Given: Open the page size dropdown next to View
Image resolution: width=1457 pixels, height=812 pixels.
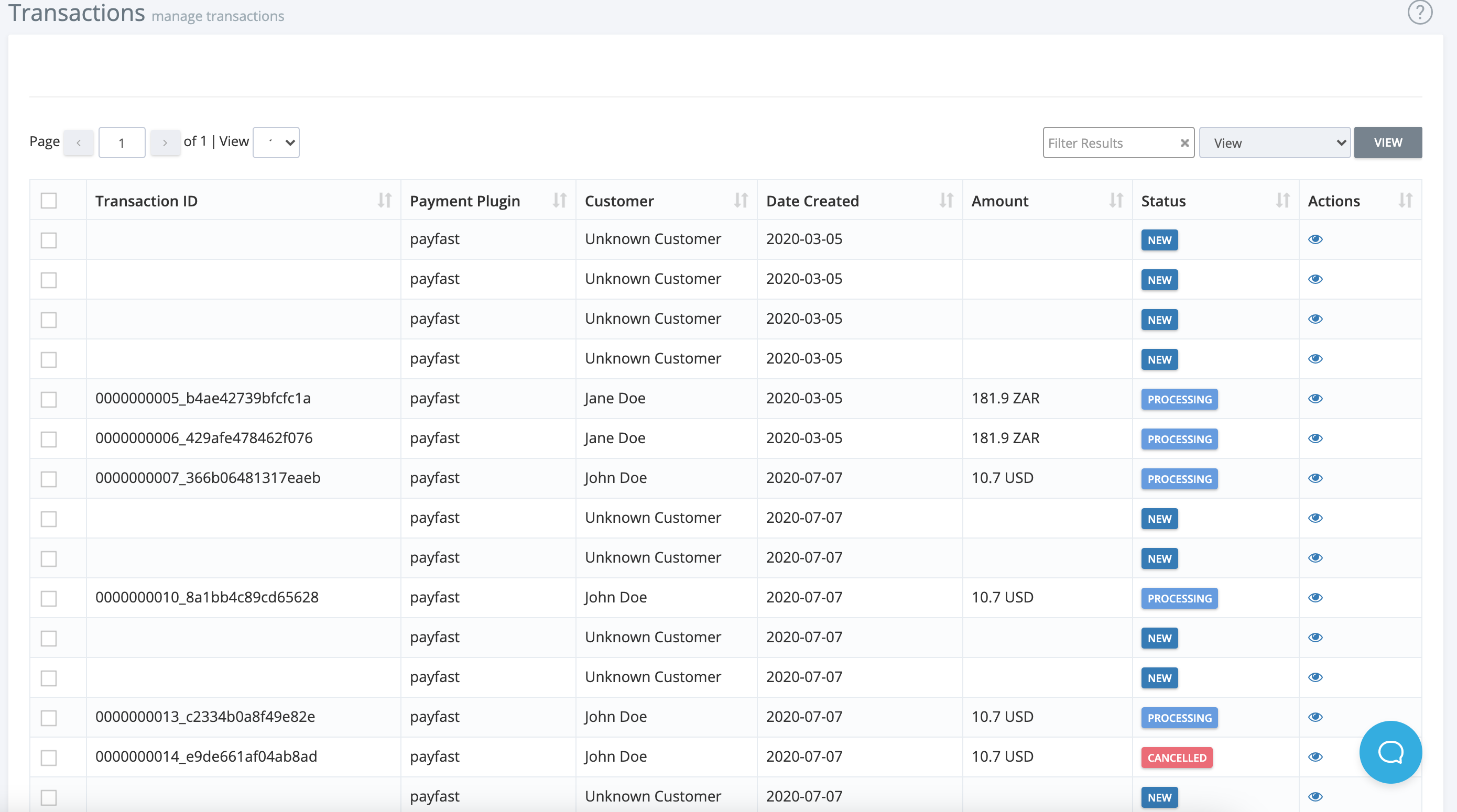Looking at the screenshot, I should tap(276, 142).
